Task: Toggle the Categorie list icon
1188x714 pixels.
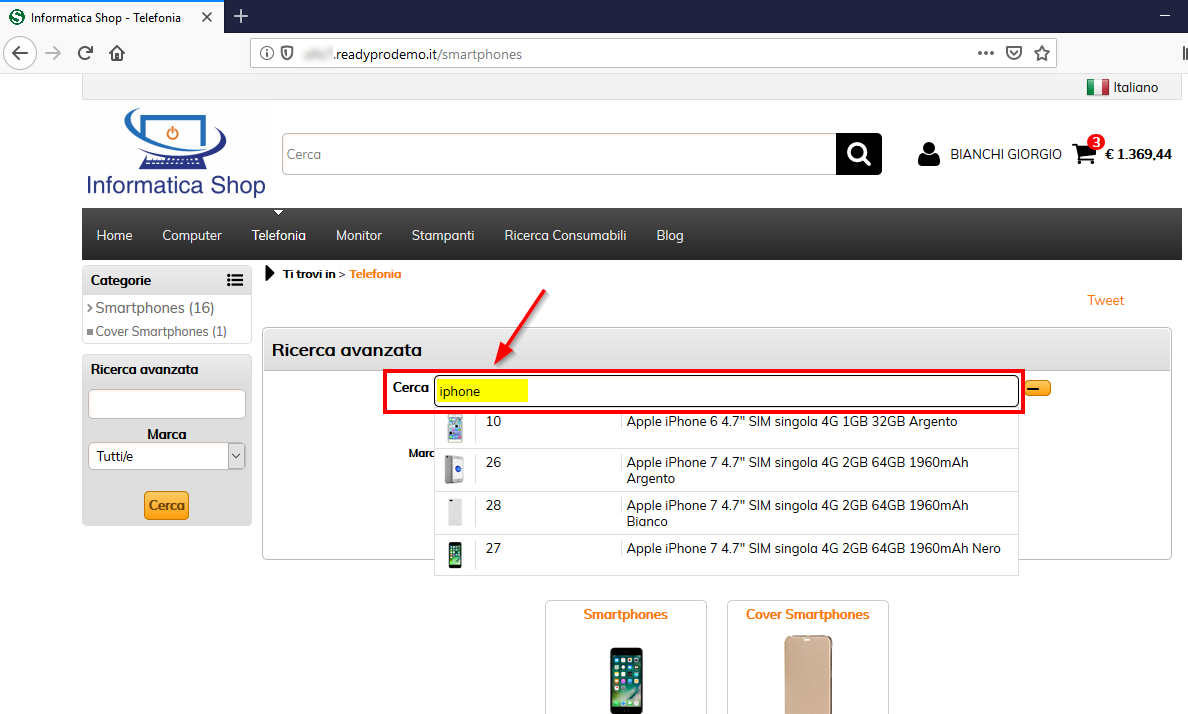Action: (x=235, y=280)
